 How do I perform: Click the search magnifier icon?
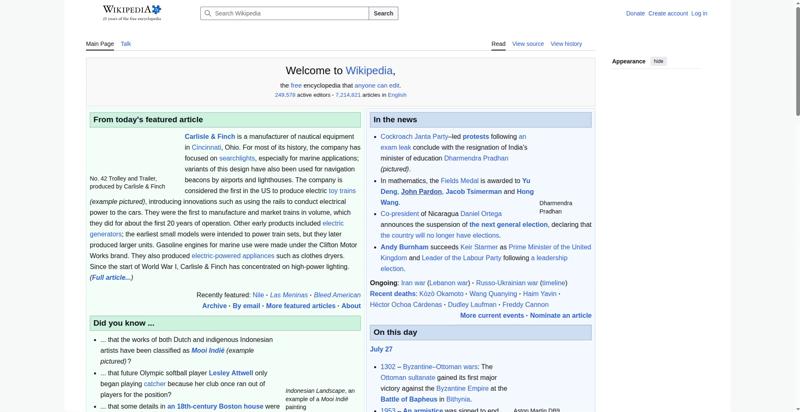click(x=207, y=13)
